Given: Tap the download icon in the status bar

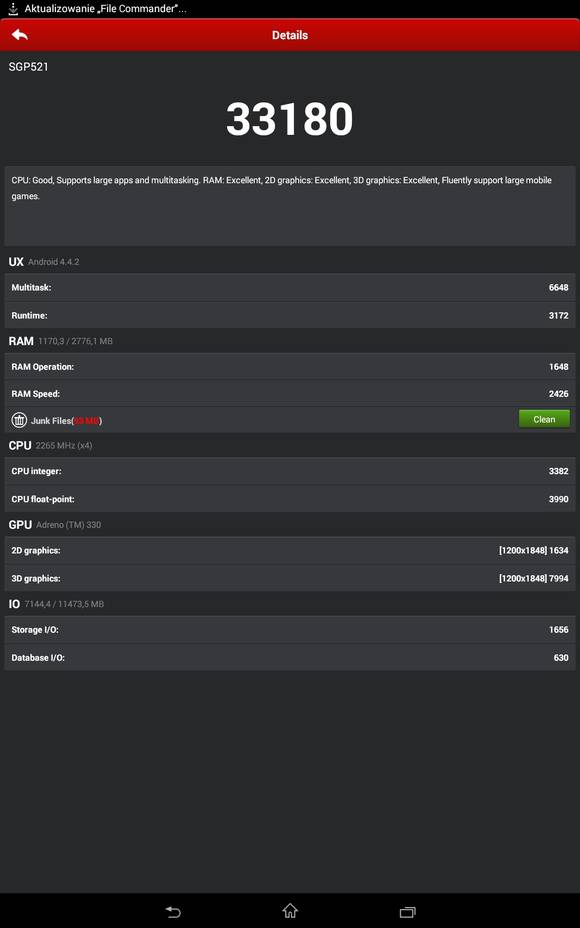Looking at the screenshot, I should click(13, 9).
